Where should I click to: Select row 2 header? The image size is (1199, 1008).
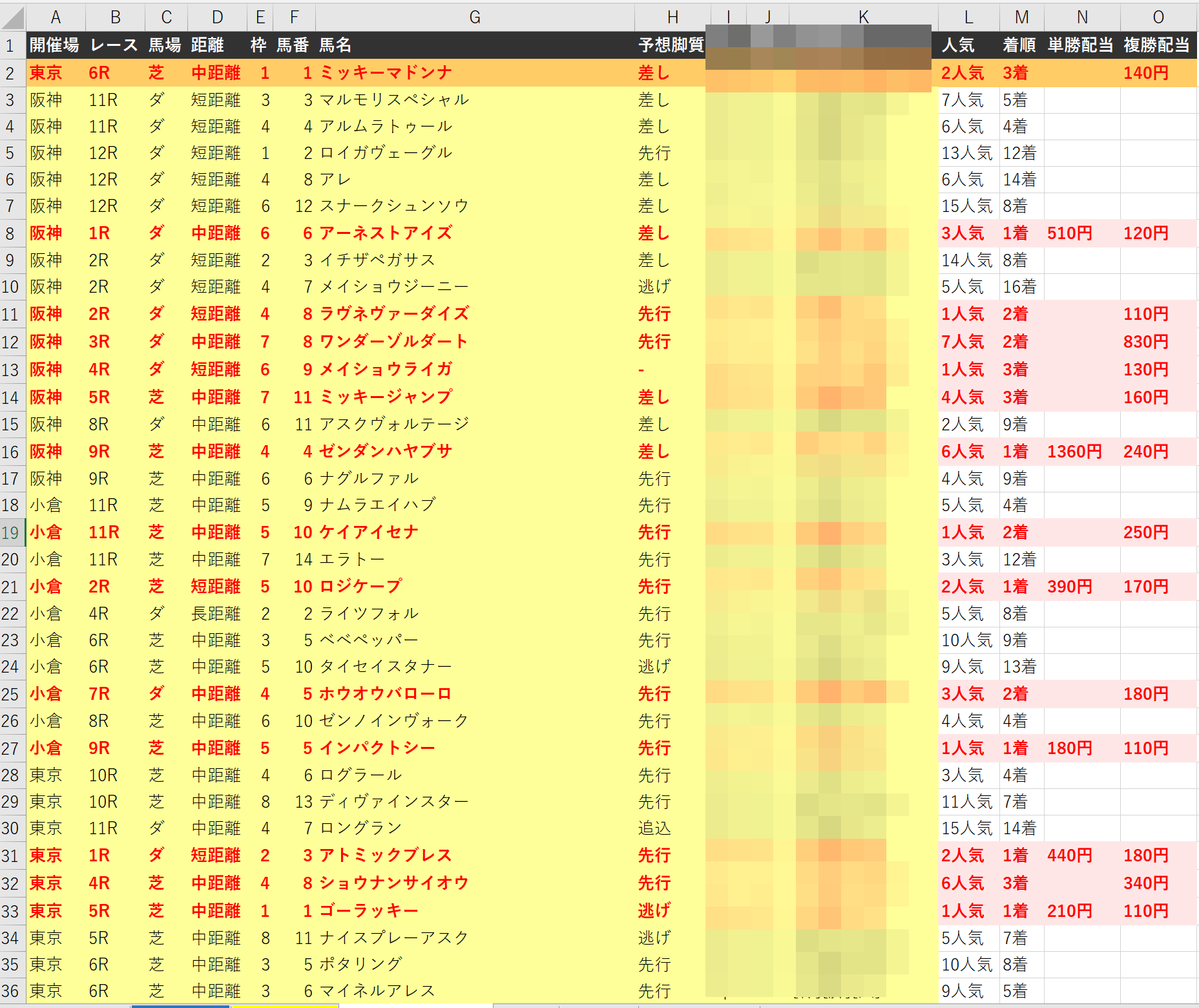(x=11, y=73)
